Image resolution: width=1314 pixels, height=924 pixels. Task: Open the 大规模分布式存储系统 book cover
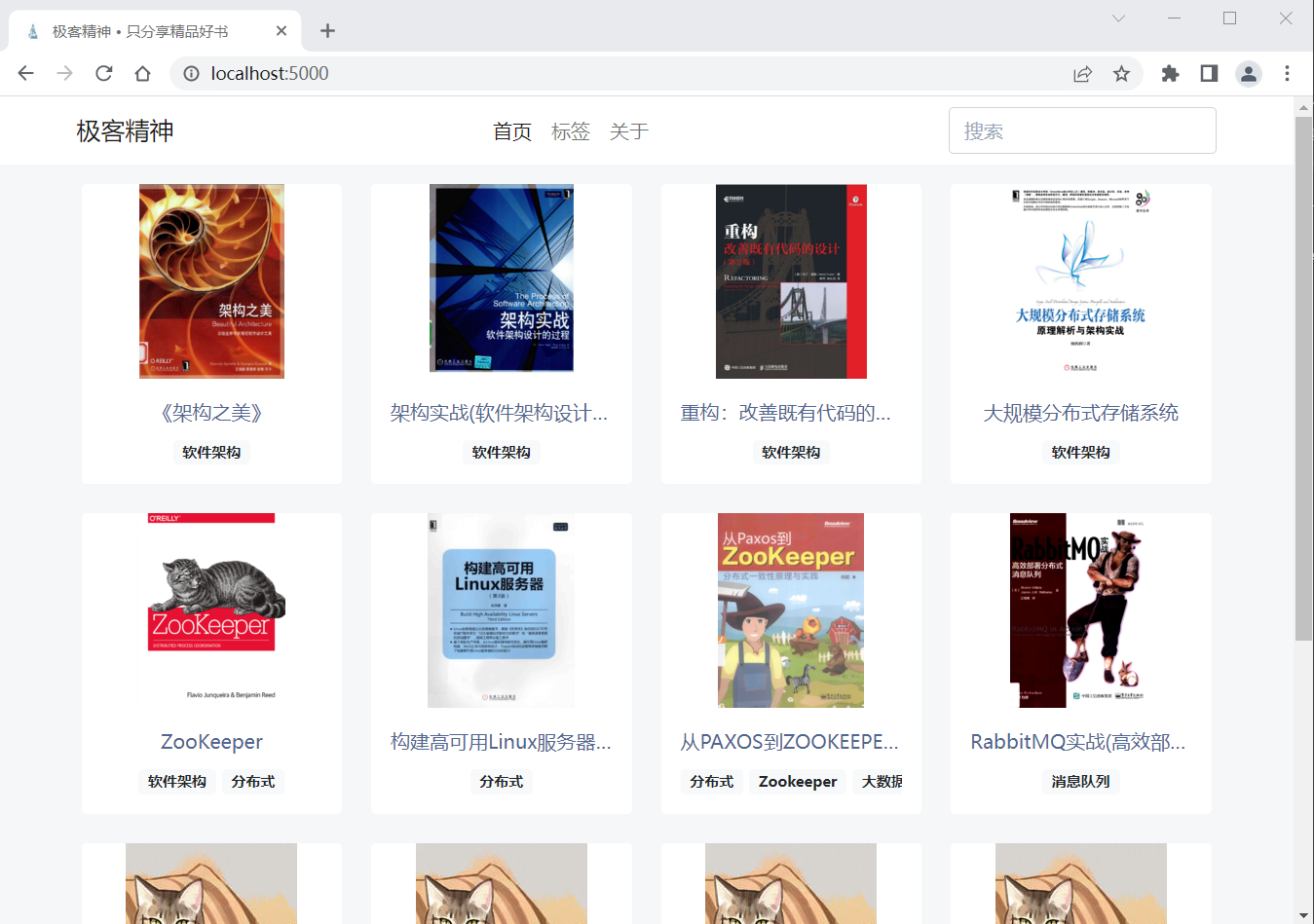(1081, 281)
